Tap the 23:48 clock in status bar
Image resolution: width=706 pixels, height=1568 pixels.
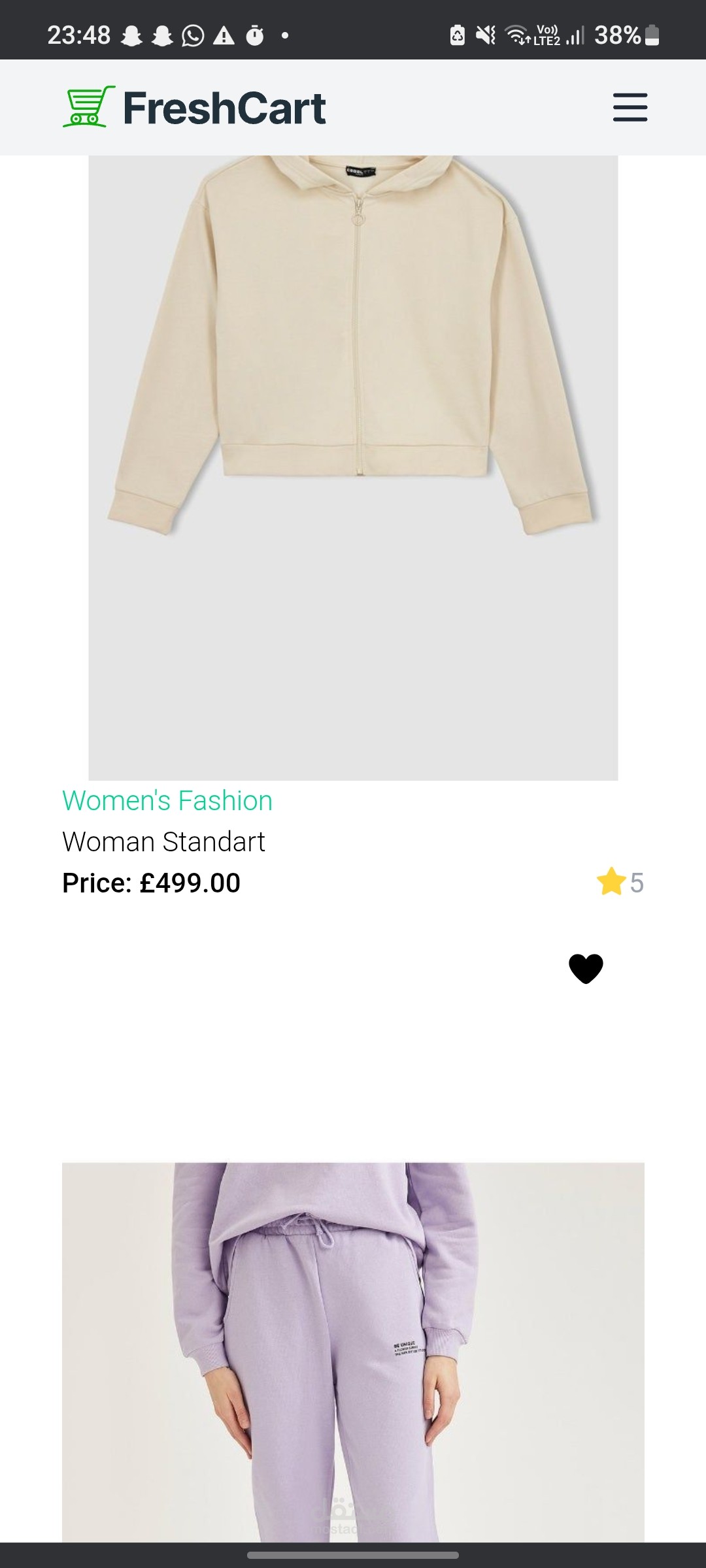[79, 35]
